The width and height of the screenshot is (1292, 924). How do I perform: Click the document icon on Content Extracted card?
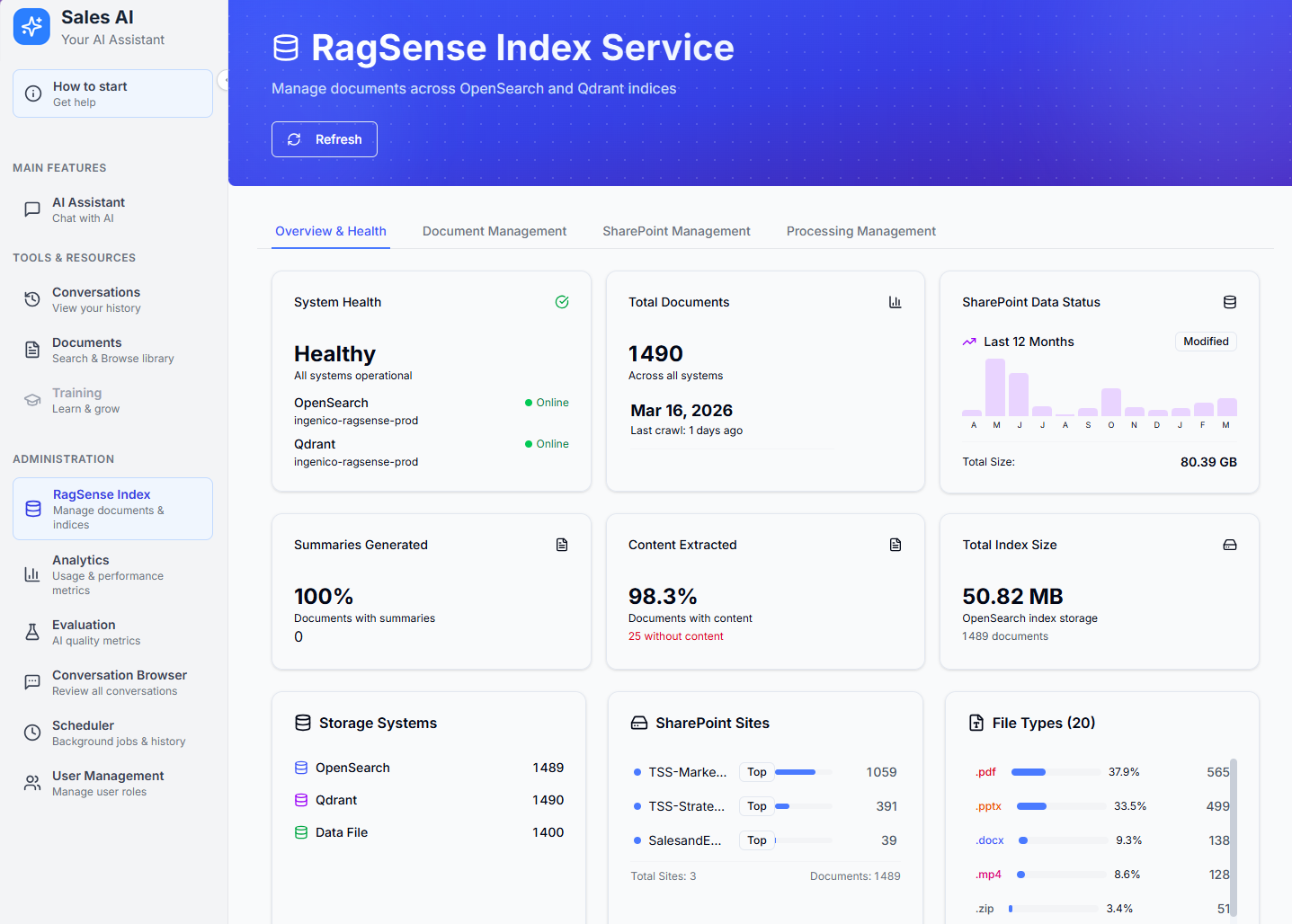tap(895, 545)
